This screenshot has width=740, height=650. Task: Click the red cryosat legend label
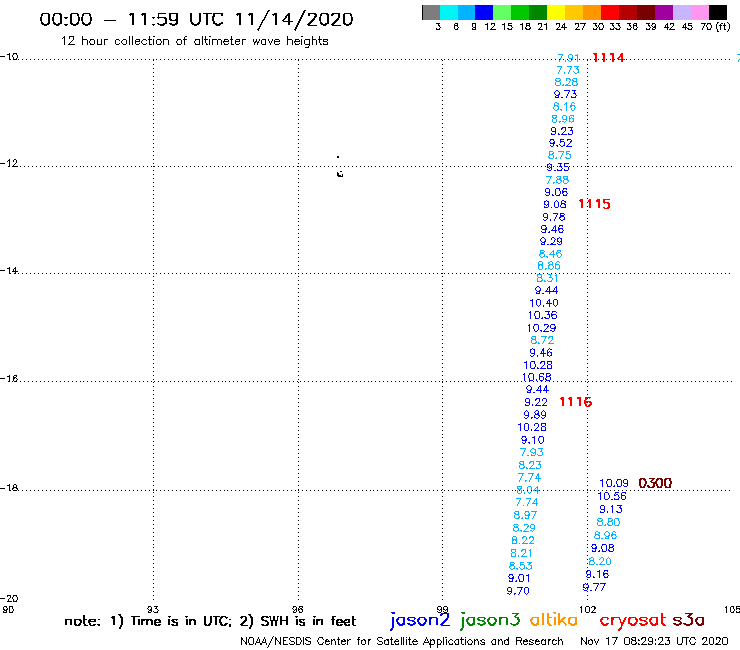(633, 620)
